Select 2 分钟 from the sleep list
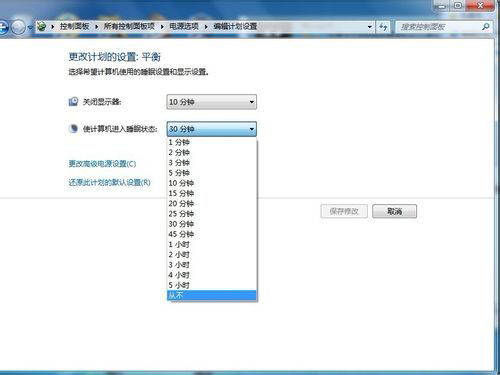 pos(212,153)
